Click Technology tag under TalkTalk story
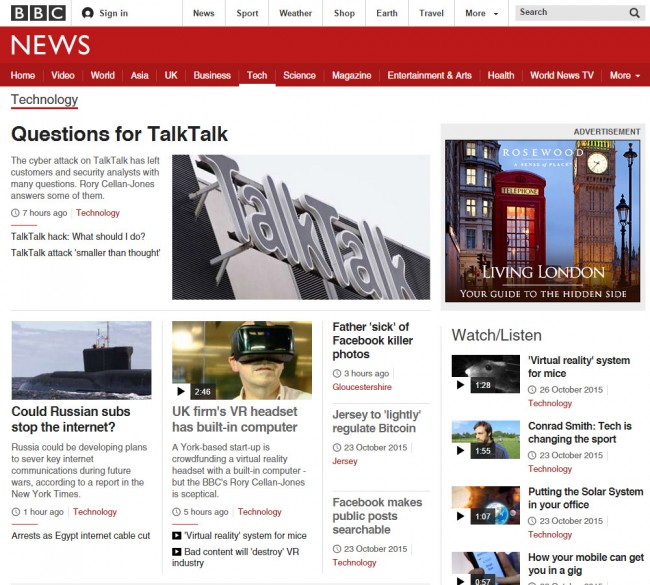 [98, 213]
